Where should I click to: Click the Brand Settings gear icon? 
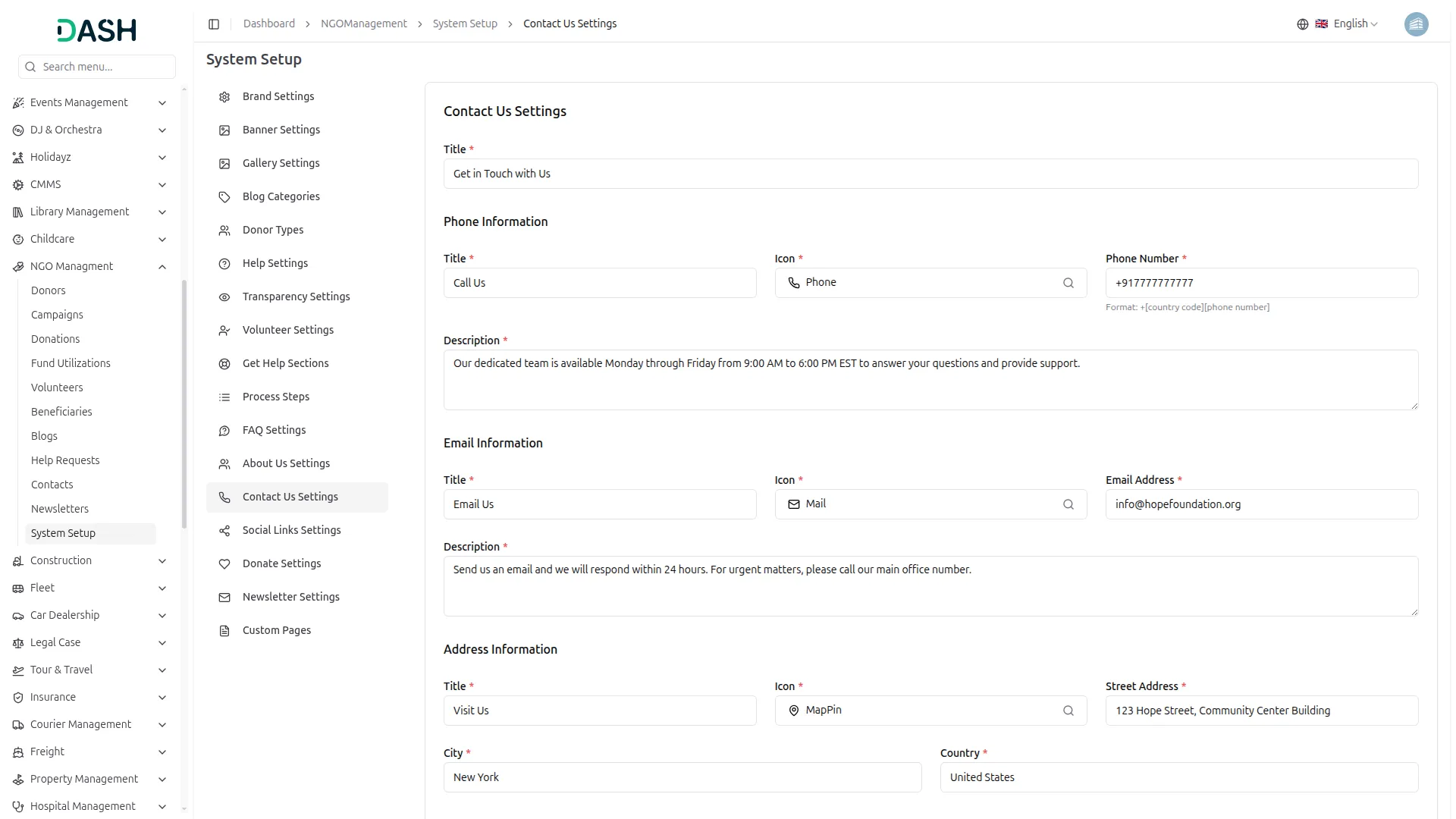click(224, 97)
